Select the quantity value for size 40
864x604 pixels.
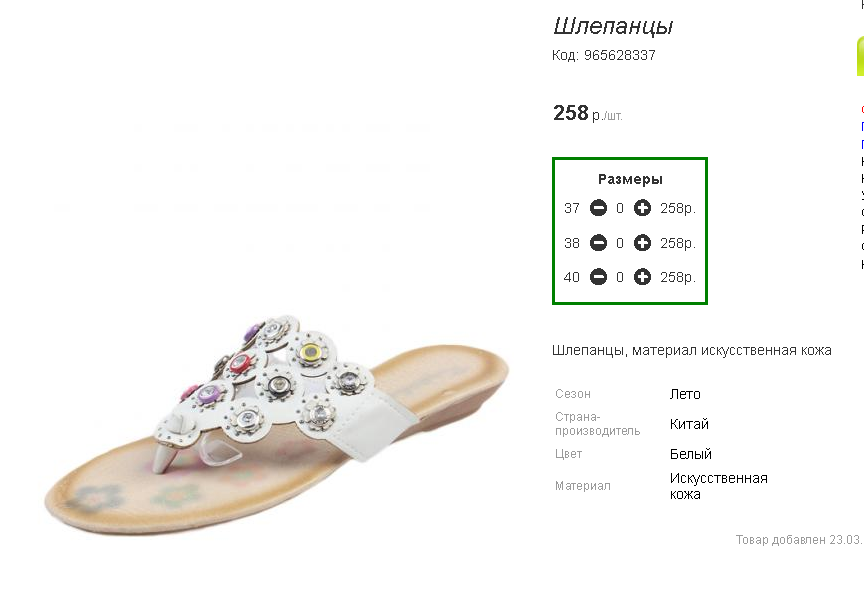point(620,277)
